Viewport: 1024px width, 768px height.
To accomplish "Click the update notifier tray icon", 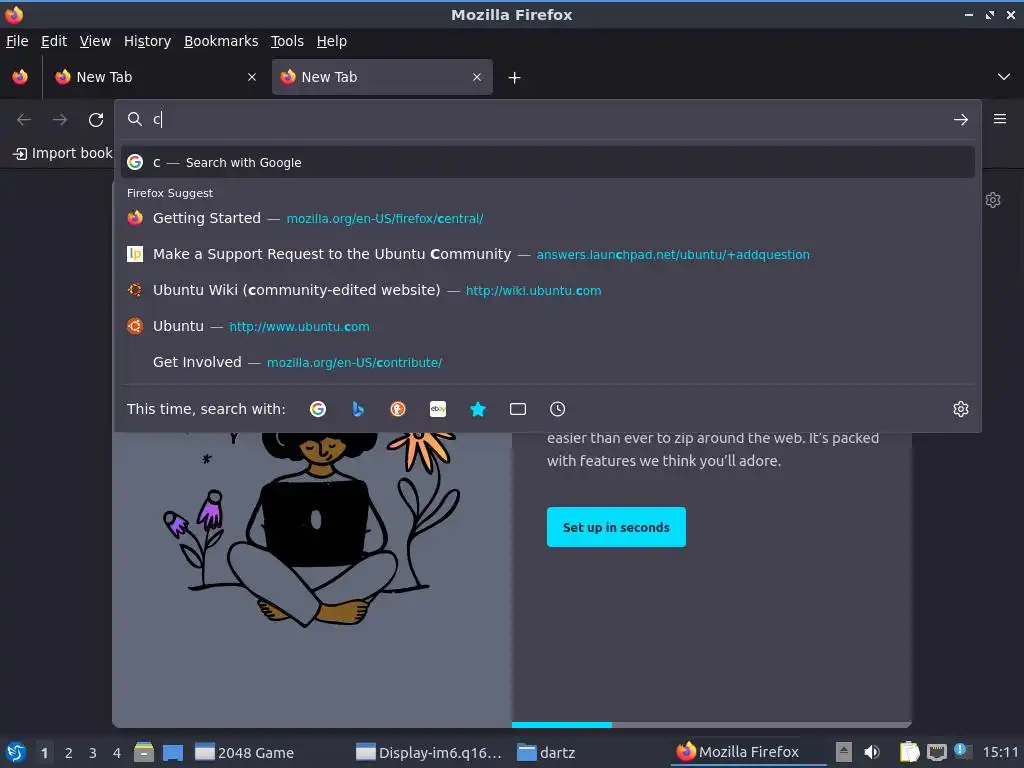I will [x=963, y=751].
